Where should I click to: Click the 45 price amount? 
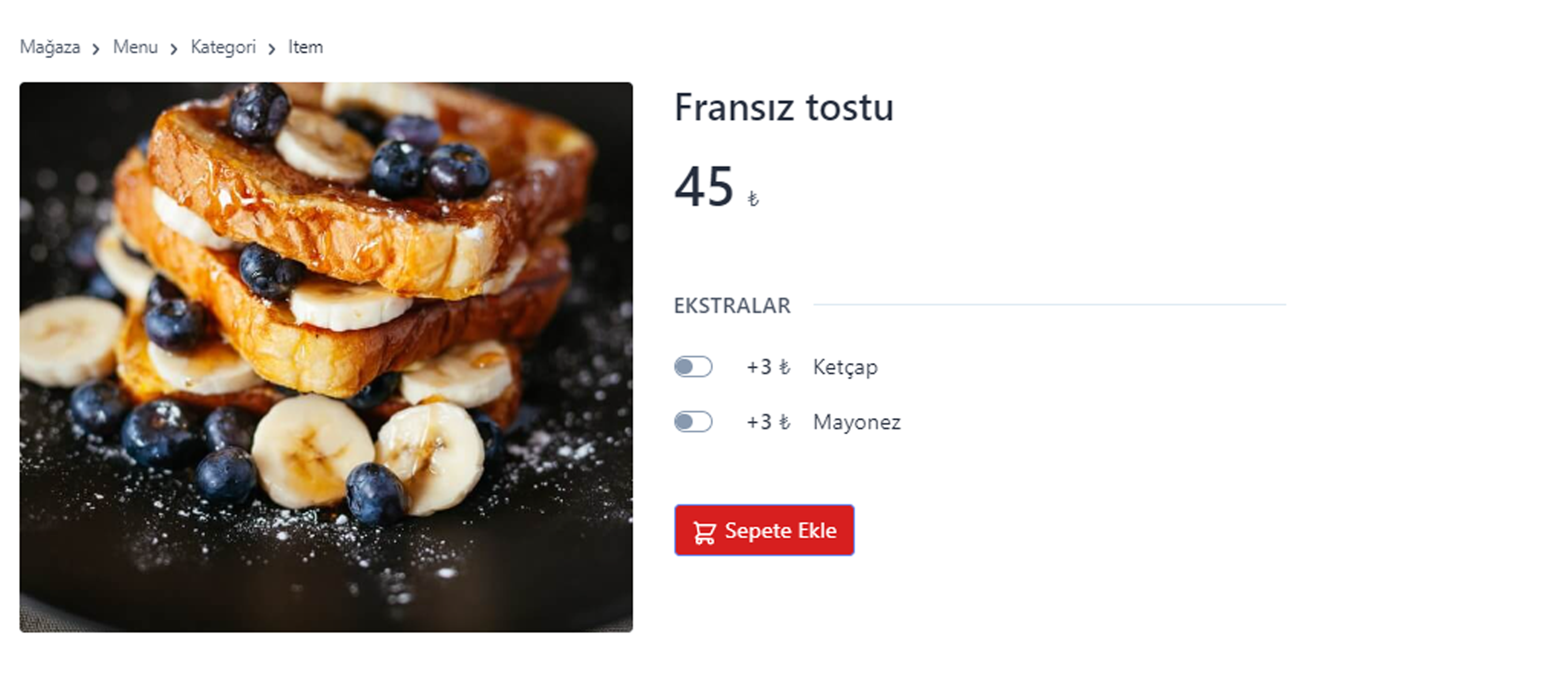704,186
